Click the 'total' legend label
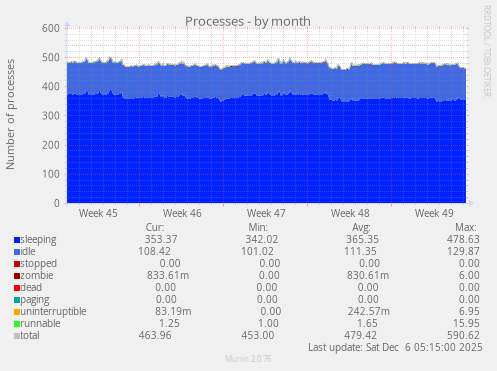The image size is (497, 371). click(30, 335)
